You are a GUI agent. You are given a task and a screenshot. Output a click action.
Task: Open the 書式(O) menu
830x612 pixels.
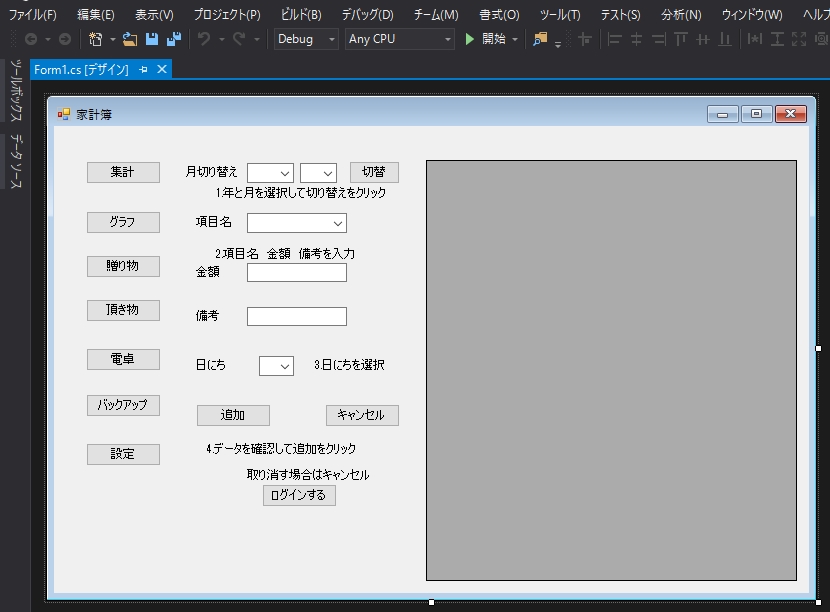[x=499, y=15]
